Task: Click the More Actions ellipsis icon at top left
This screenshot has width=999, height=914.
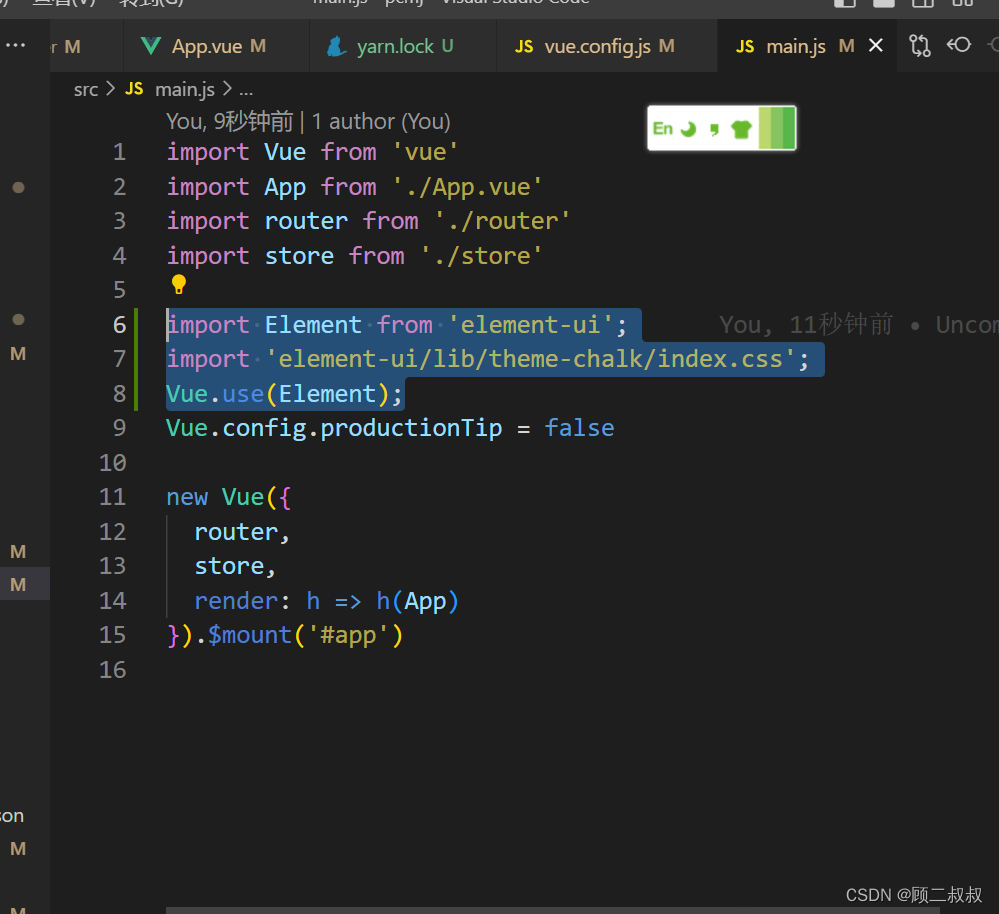Action: (15, 45)
